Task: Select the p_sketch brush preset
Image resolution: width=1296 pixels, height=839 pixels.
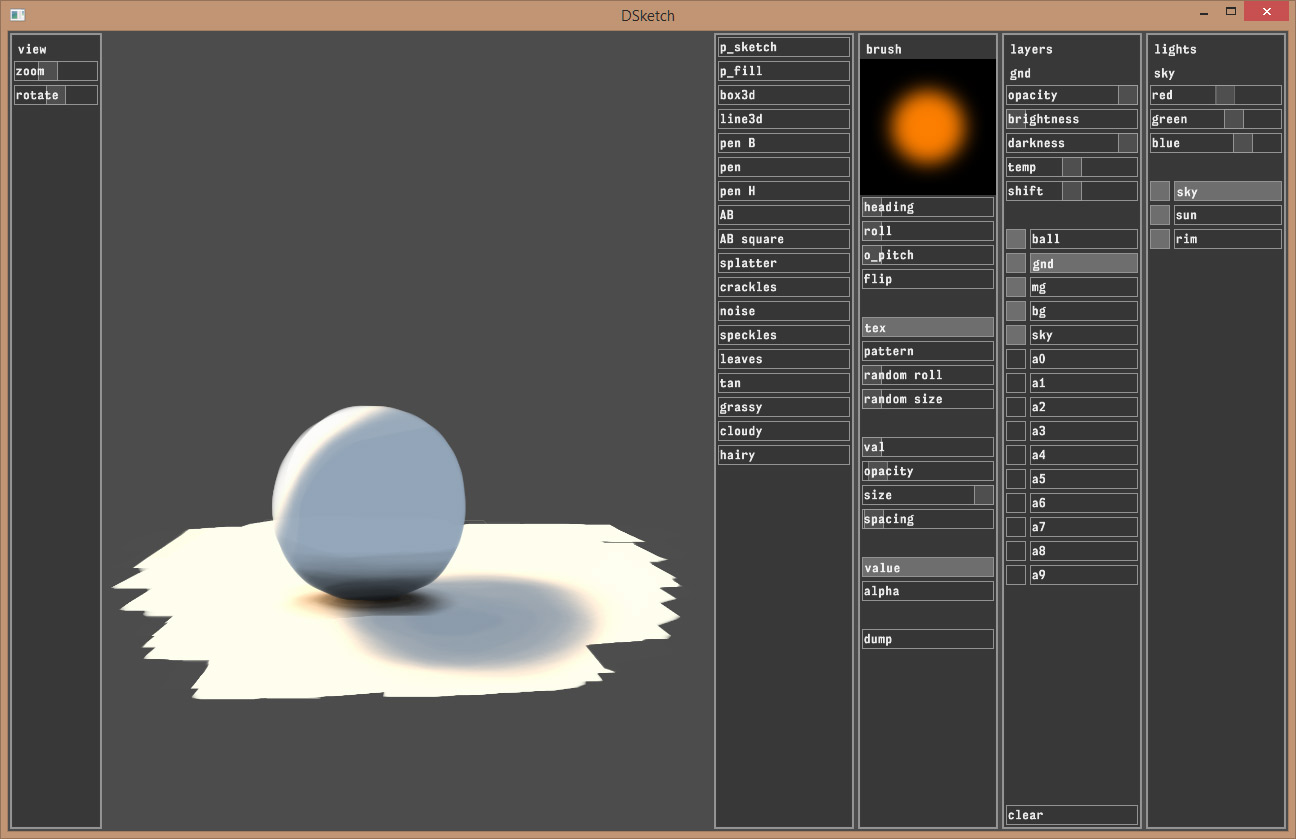Action: click(x=783, y=47)
